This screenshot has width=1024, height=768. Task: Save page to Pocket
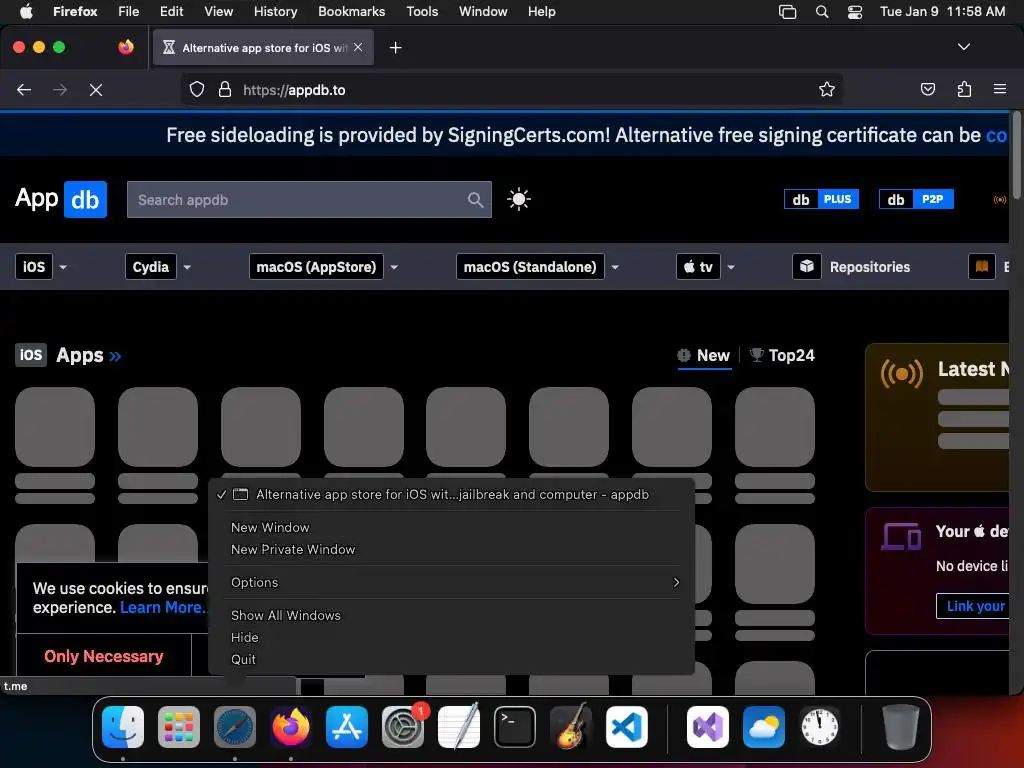[928, 89]
